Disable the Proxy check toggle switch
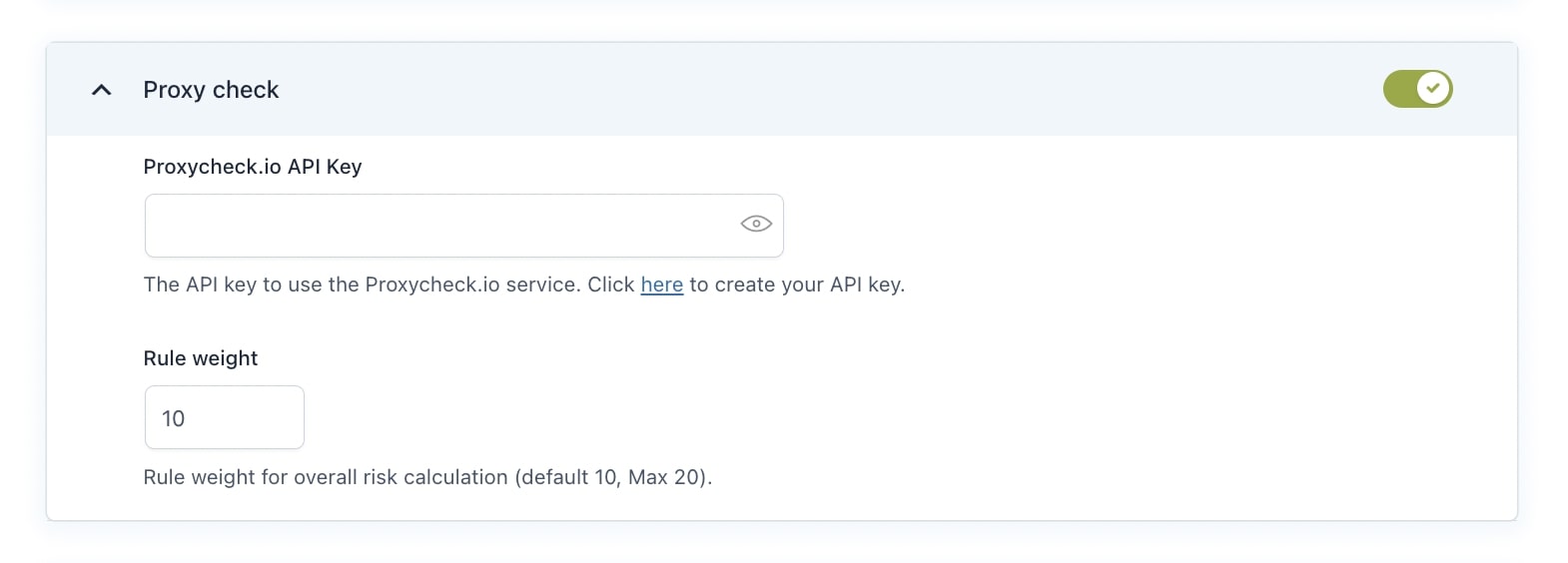The image size is (1568, 563). coord(1417,89)
